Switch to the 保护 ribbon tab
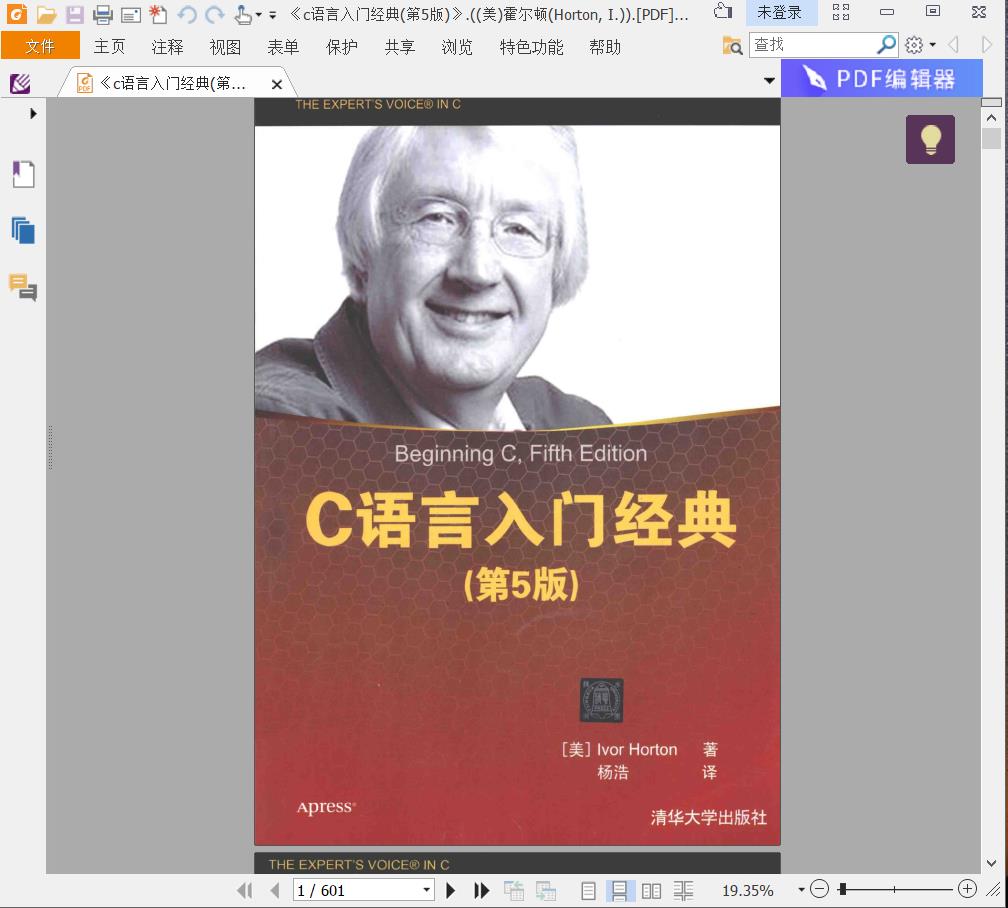This screenshot has width=1008, height=908. 341,46
